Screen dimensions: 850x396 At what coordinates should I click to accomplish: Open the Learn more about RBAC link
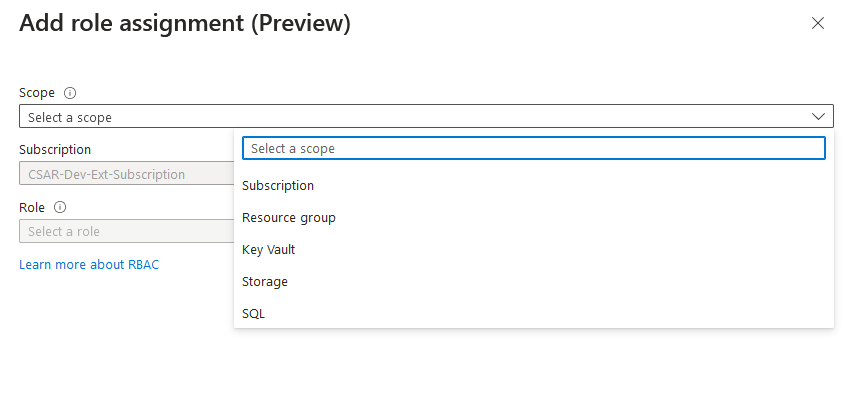point(89,264)
